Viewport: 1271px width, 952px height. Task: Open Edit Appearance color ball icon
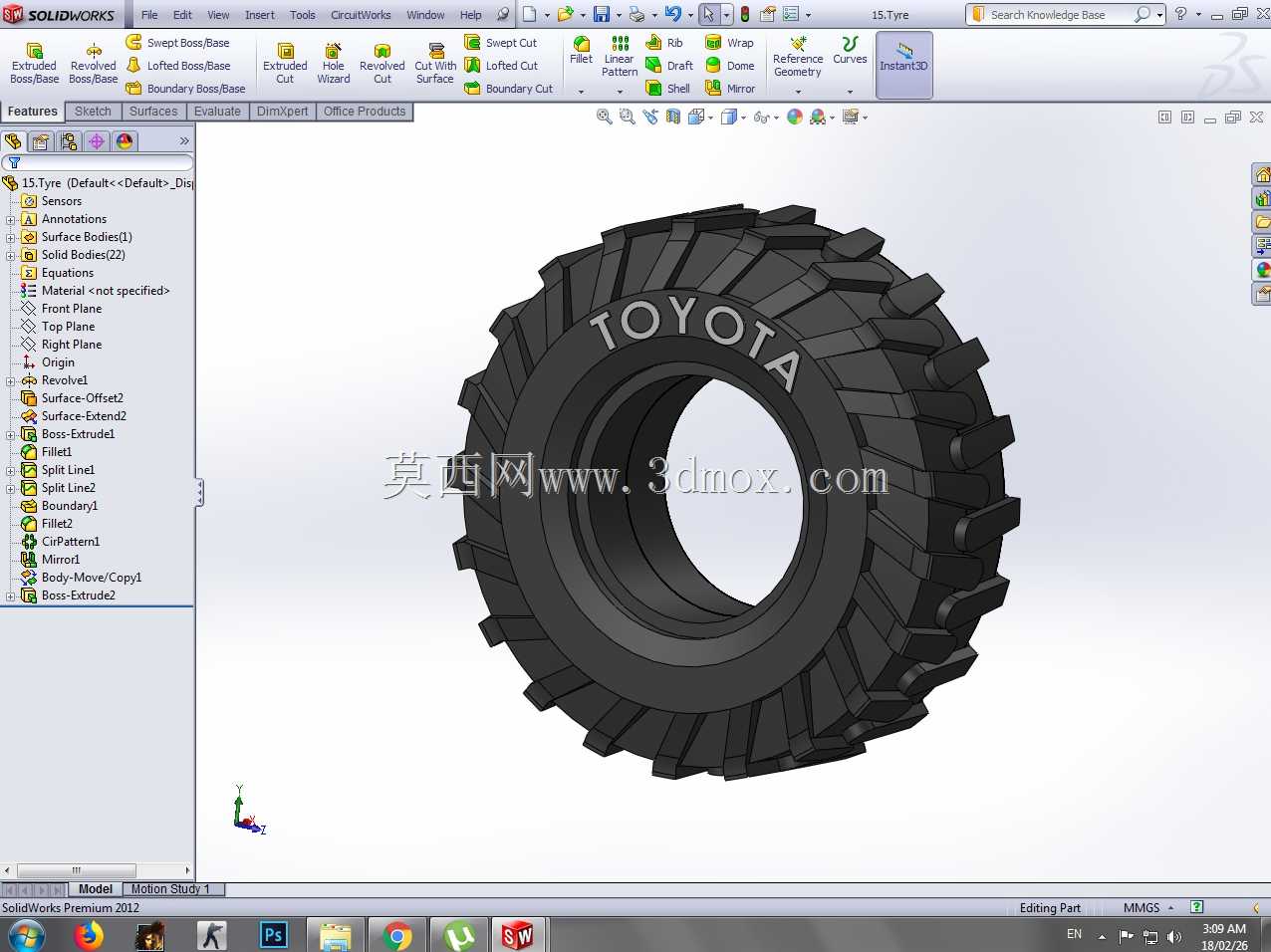[795, 117]
